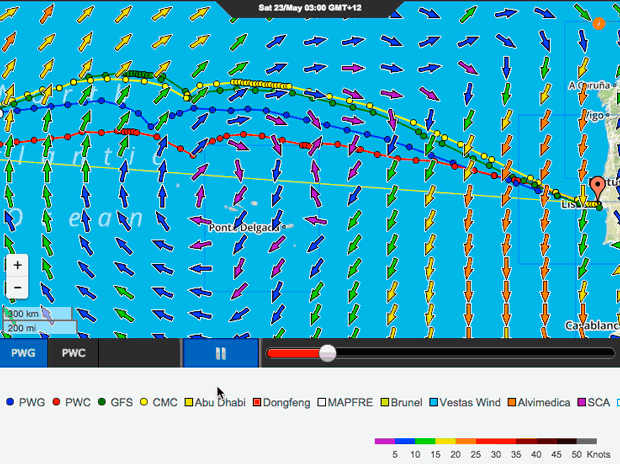Pause the weather animation playback
This screenshot has width=620, height=464.
(220, 353)
